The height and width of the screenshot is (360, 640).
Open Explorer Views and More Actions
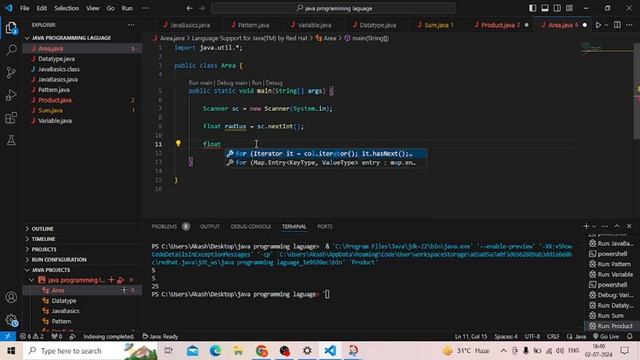131,25
